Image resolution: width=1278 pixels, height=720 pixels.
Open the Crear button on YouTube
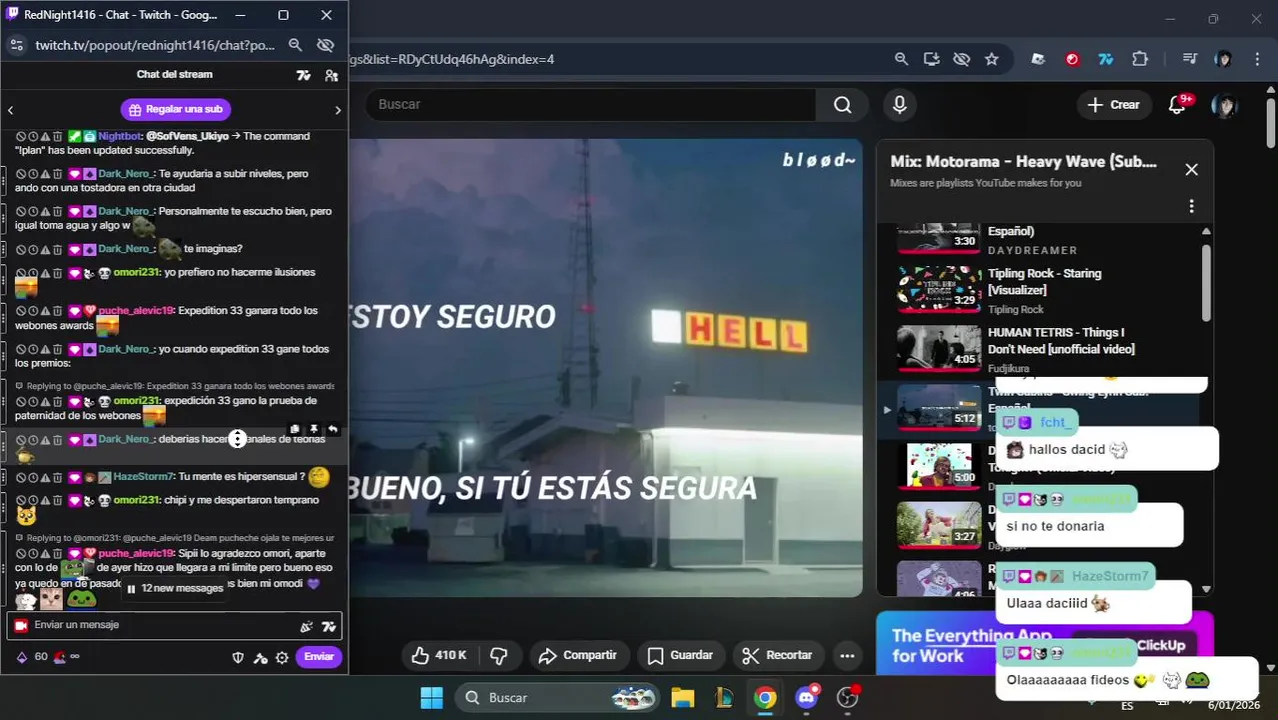click(x=1113, y=105)
